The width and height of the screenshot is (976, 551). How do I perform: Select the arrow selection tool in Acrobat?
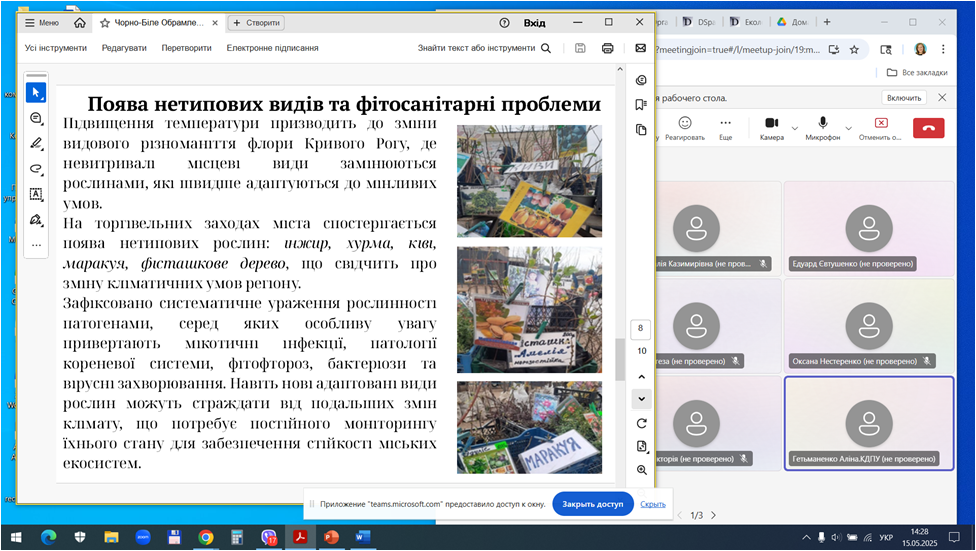[36, 93]
